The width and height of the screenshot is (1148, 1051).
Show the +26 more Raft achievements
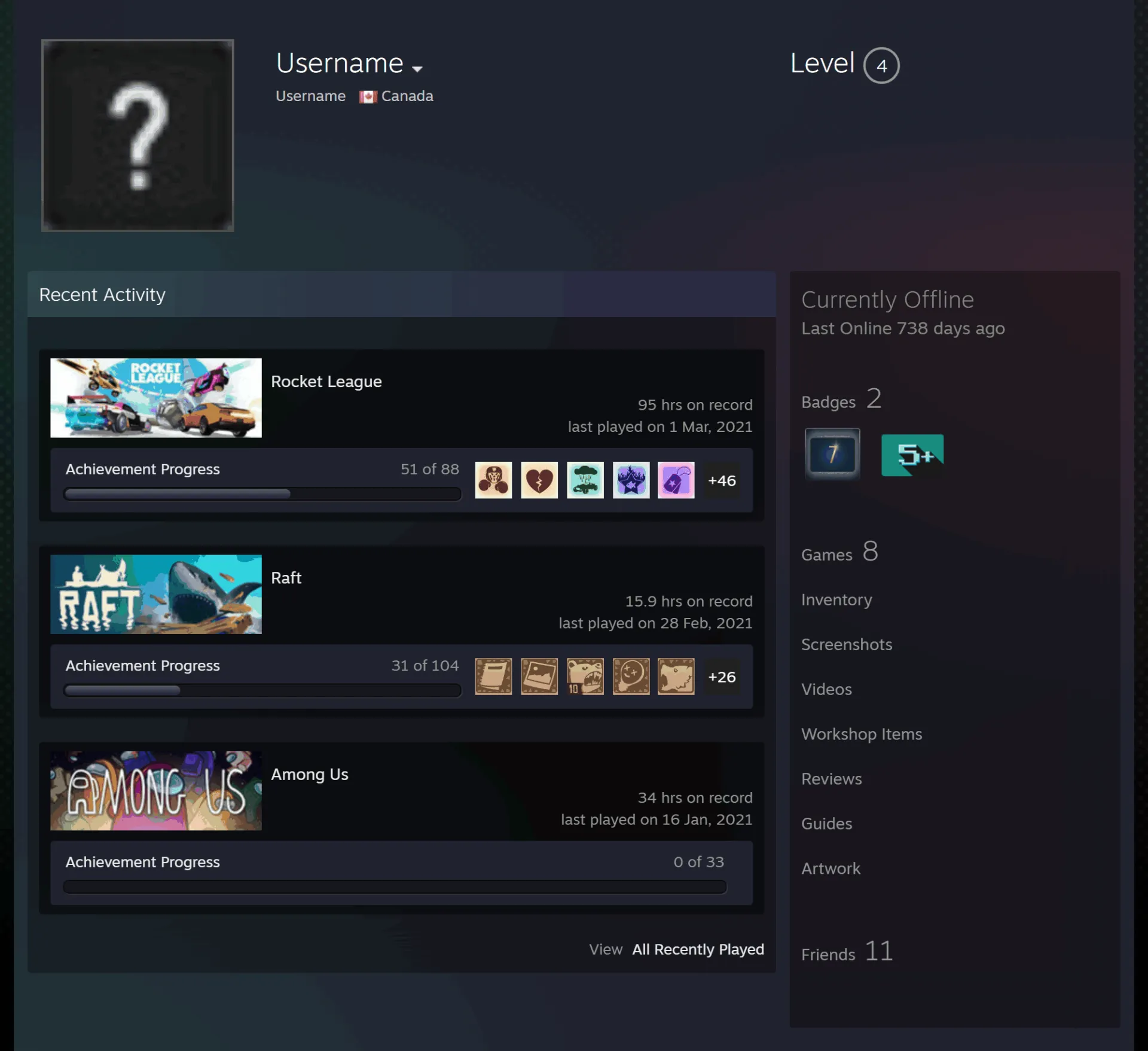[x=722, y=677]
